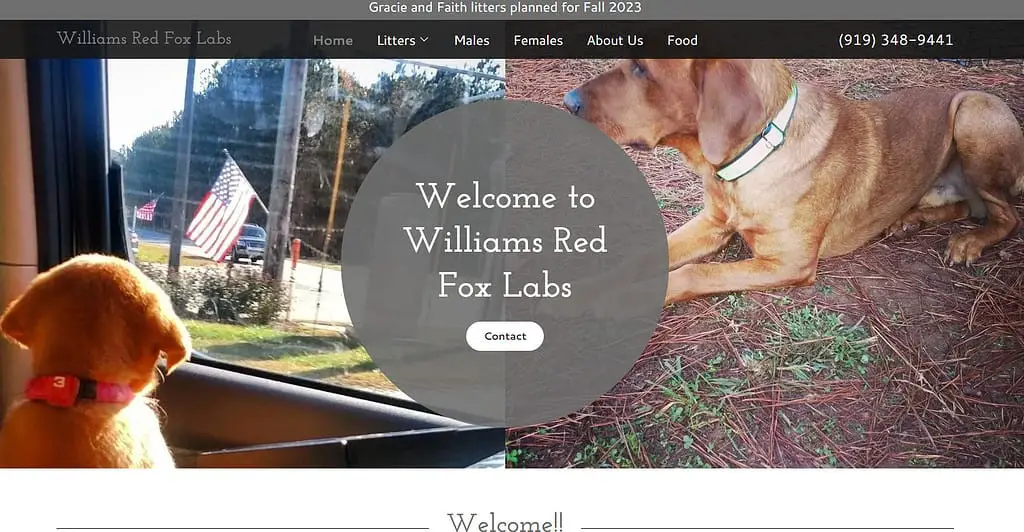The width and height of the screenshot is (1024, 532).
Task: Navigate to About Us
Action: [x=615, y=40]
